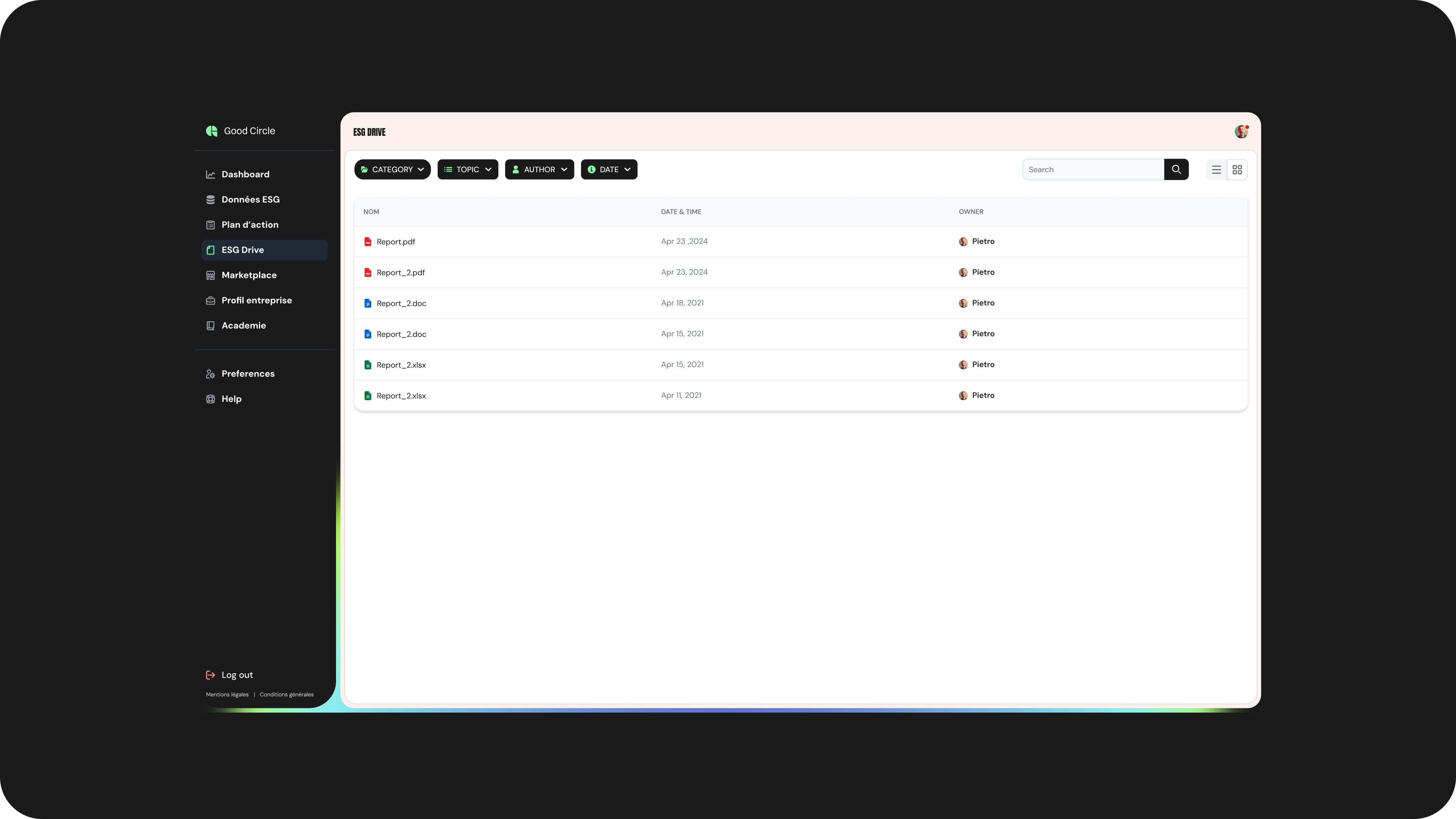Click the Dashboard chart icon

tap(210, 175)
